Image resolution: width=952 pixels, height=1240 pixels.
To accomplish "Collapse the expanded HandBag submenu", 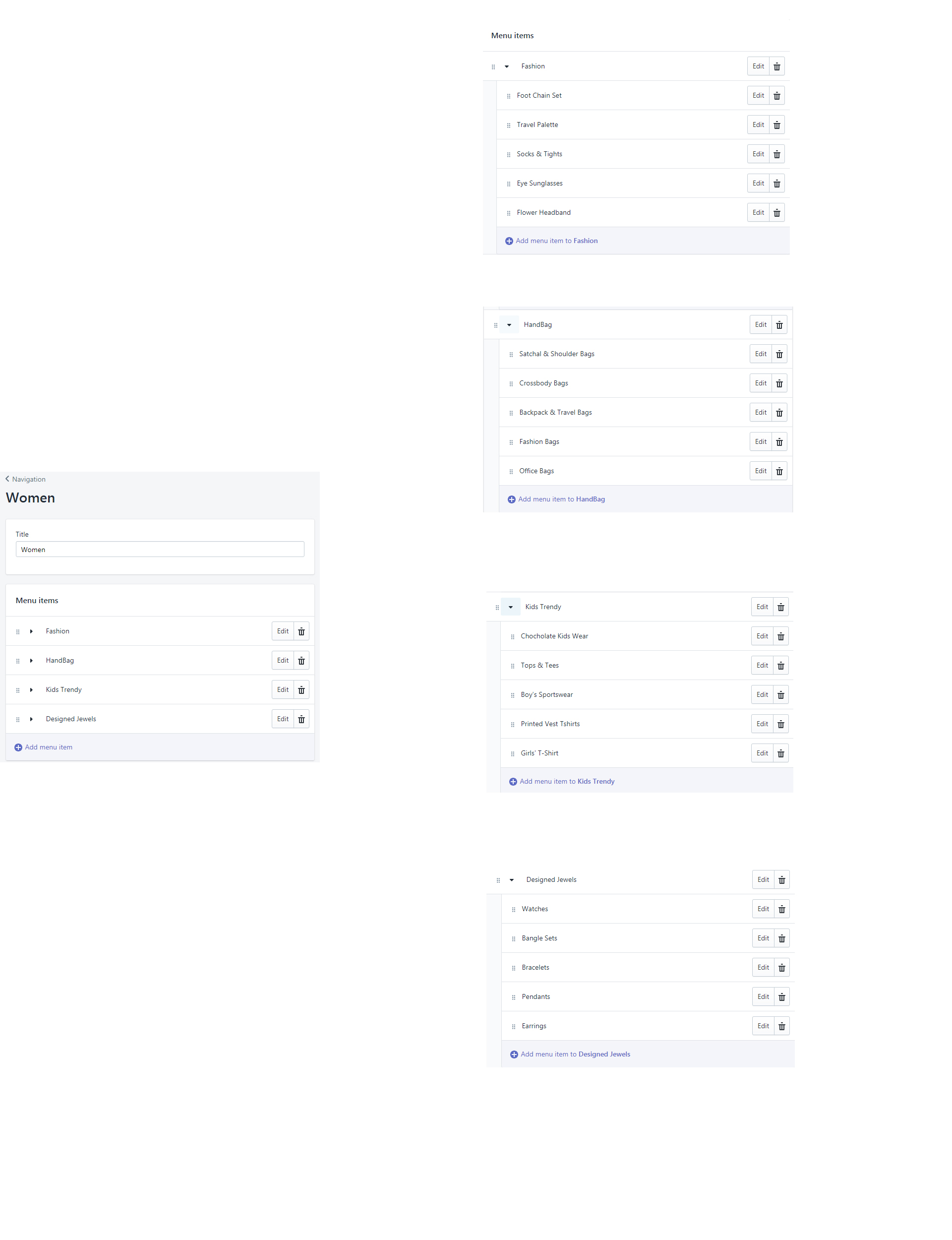I will (509, 325).
